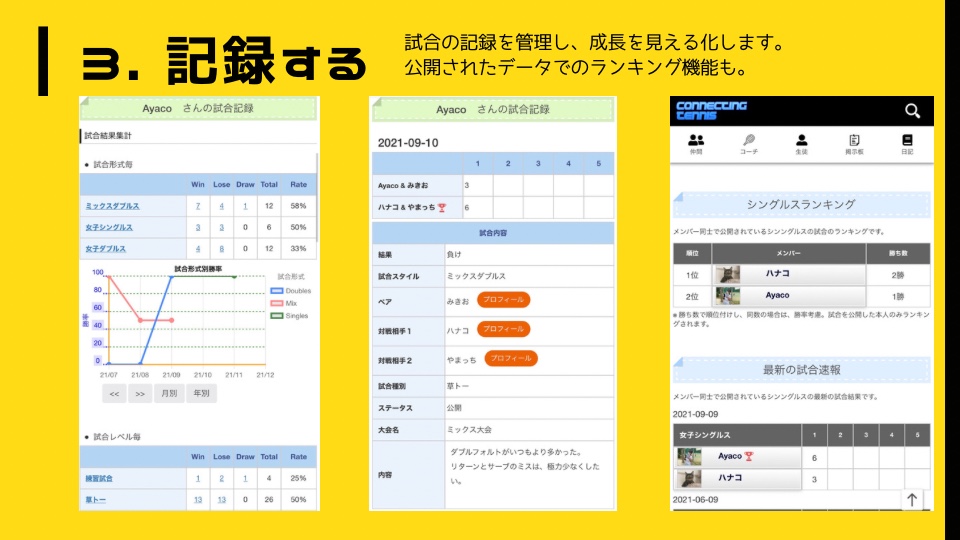Open ミックスダブルス match type link
Image resolution: width=960 pixels, height=540 pixels.
pyautogui.click(x=112, y=206)
